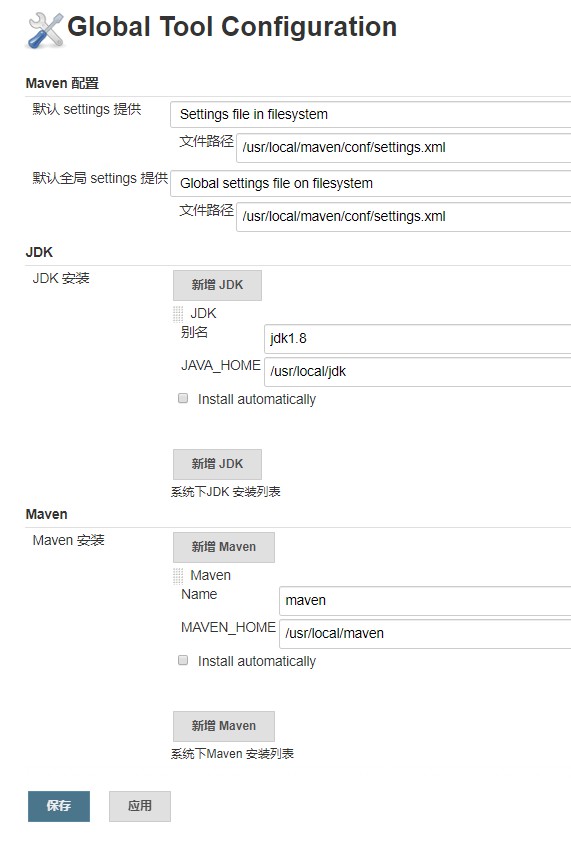Click the lower 新增 Maven button
571x848 pixels.
pyautogui.click(x=224, y=726)
